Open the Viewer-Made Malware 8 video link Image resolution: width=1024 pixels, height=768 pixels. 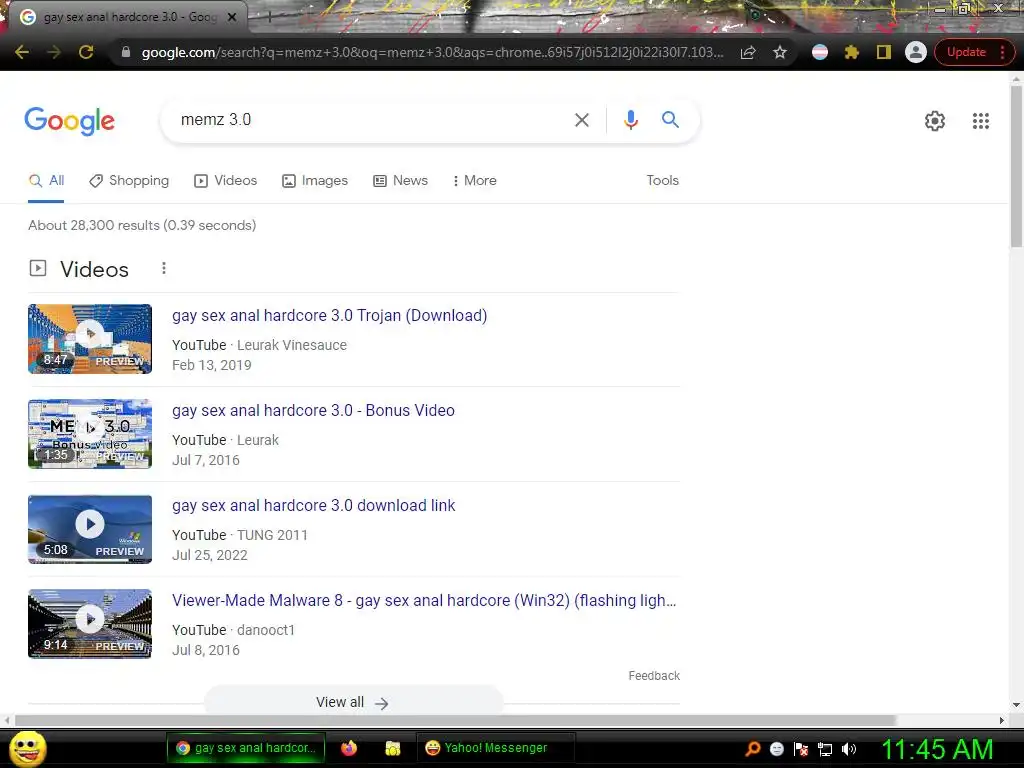point(424,601)
